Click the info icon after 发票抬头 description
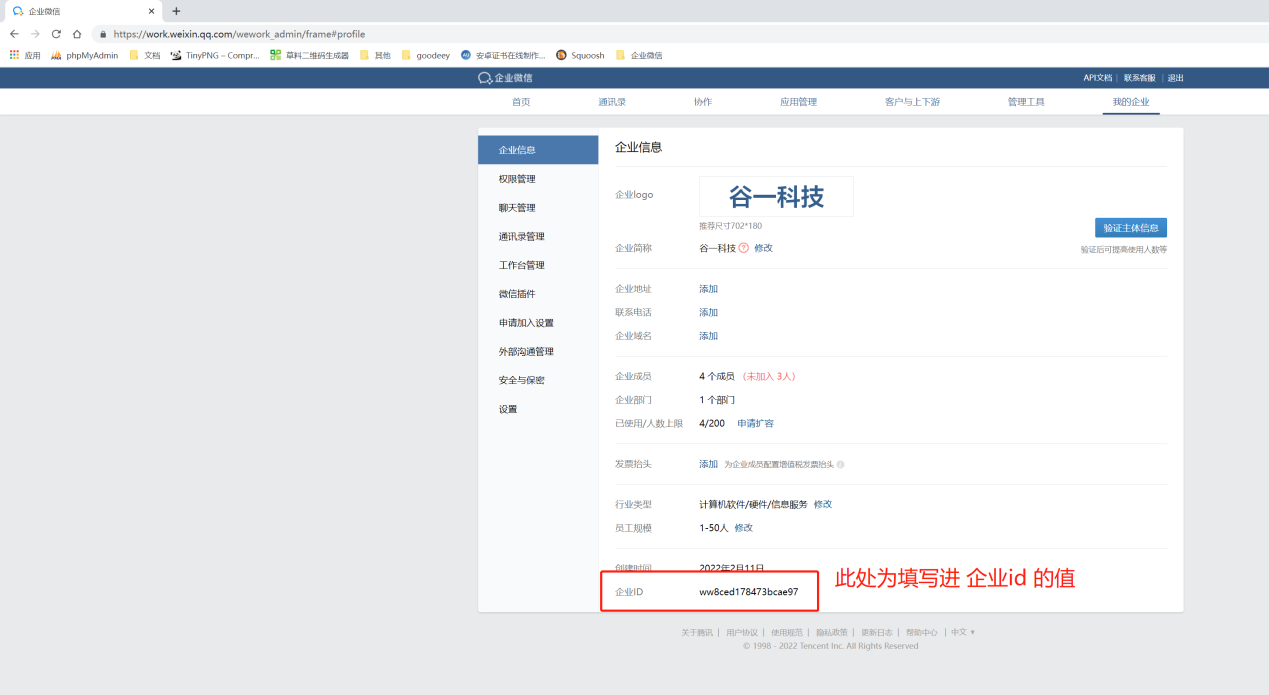The height and width of the screenshot is (695, 1269). 841,463
